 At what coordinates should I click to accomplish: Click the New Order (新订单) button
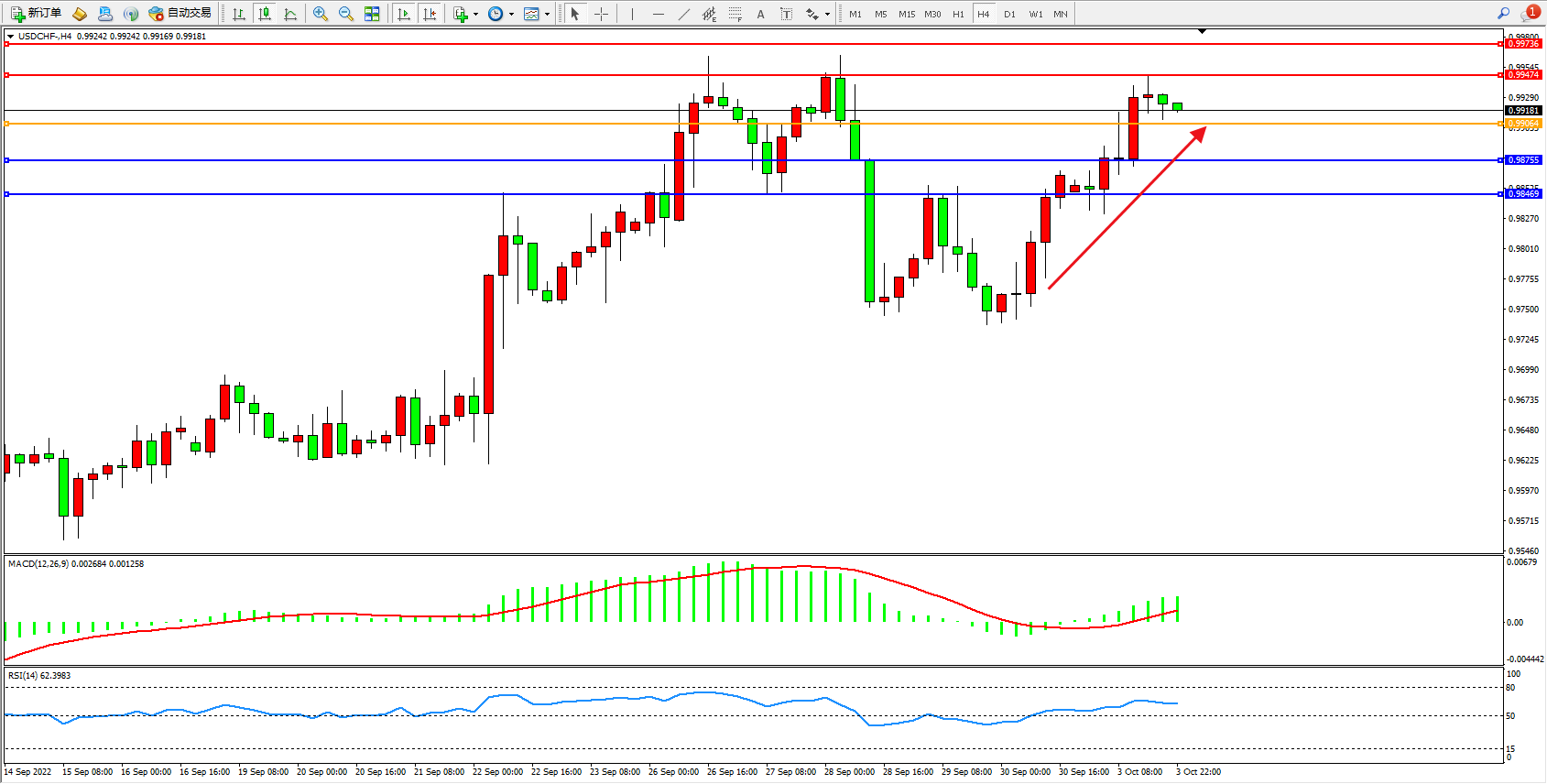pos(37,14)
